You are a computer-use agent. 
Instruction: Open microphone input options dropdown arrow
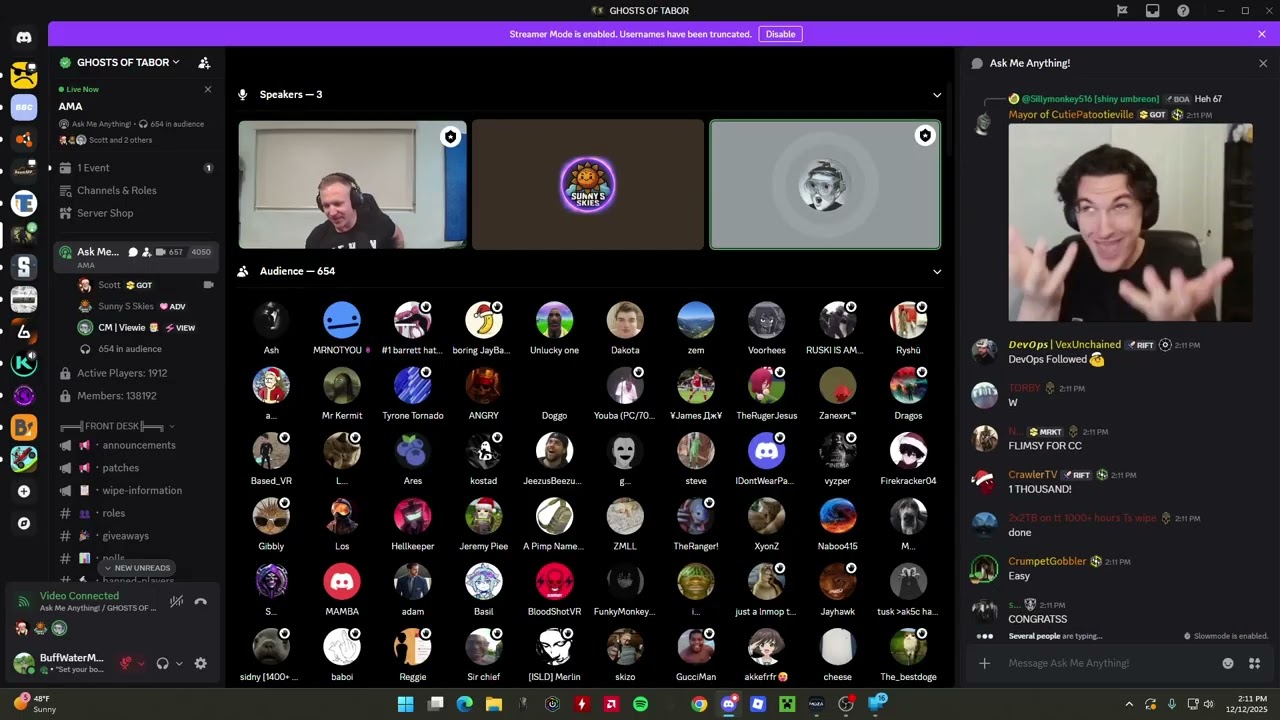[141, 663]
